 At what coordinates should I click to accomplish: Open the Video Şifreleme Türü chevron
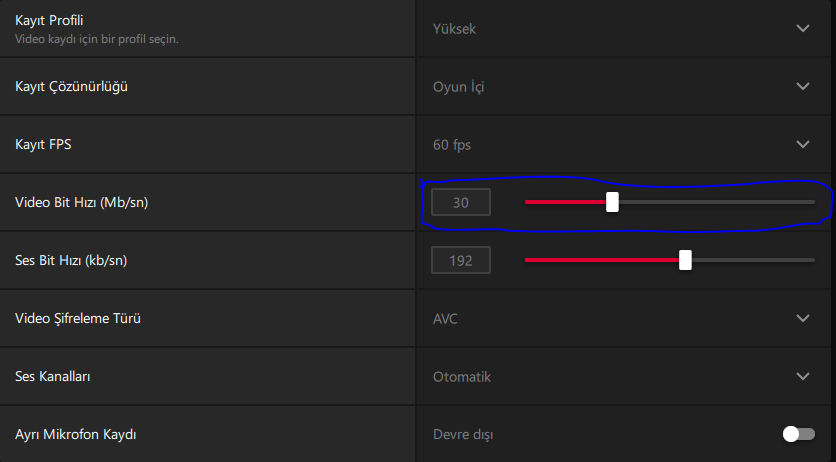point(803,318)
